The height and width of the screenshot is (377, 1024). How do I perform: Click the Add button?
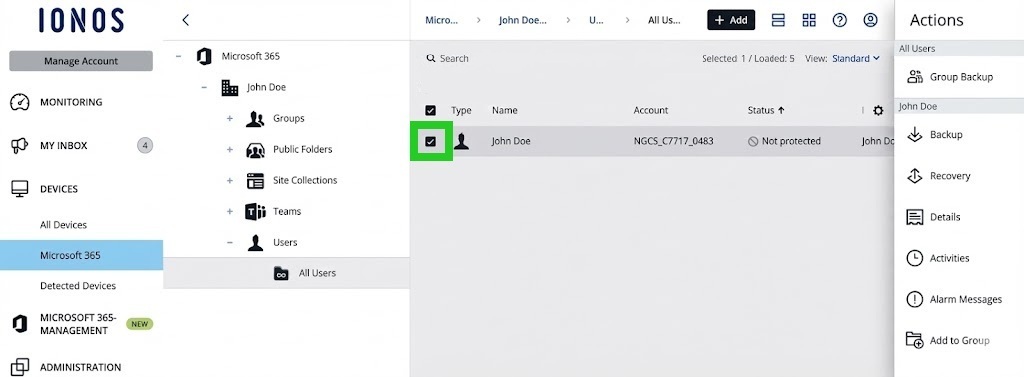[731, 20]
